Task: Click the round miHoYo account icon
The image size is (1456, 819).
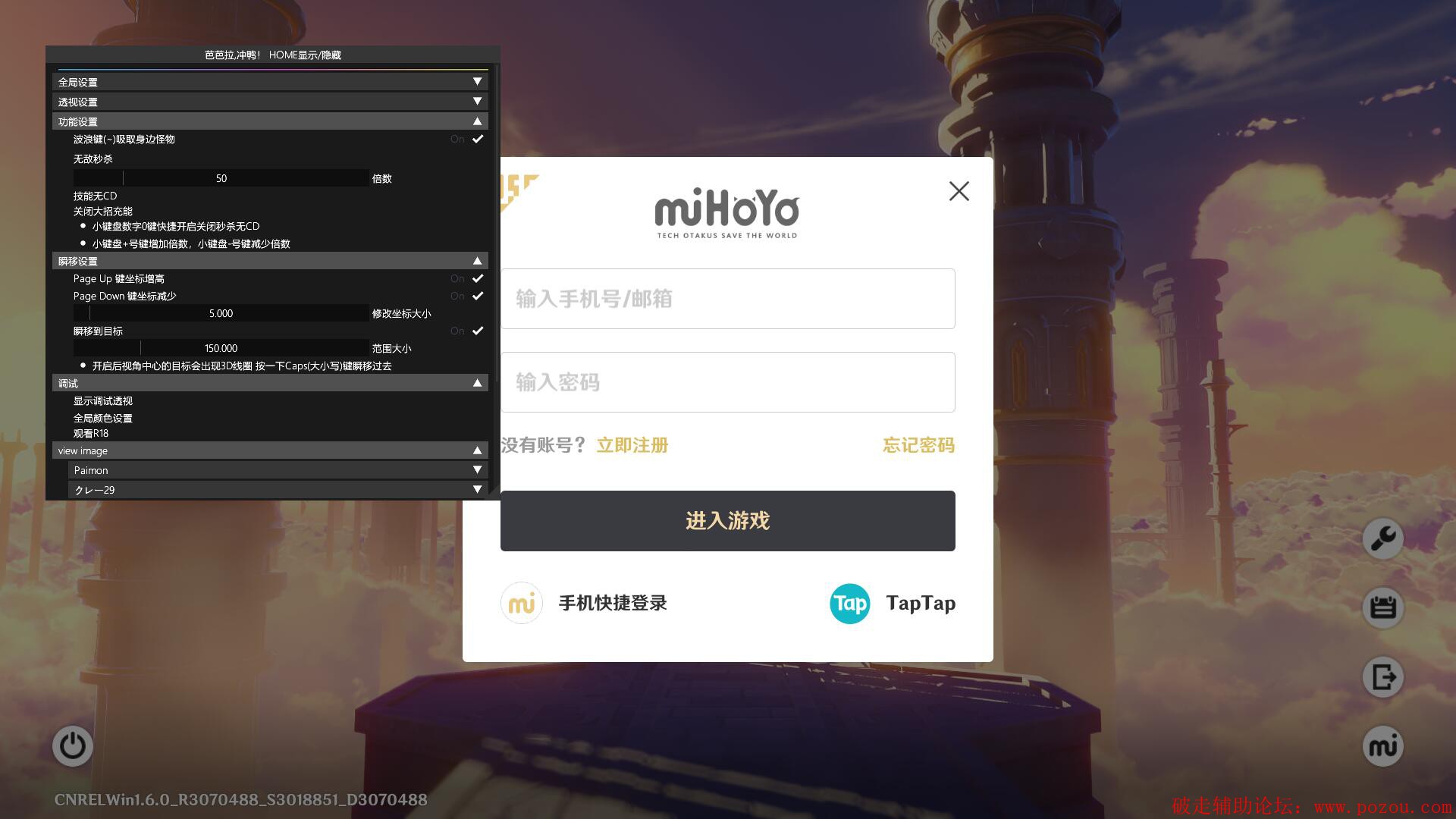Action: coord(1382,746)
